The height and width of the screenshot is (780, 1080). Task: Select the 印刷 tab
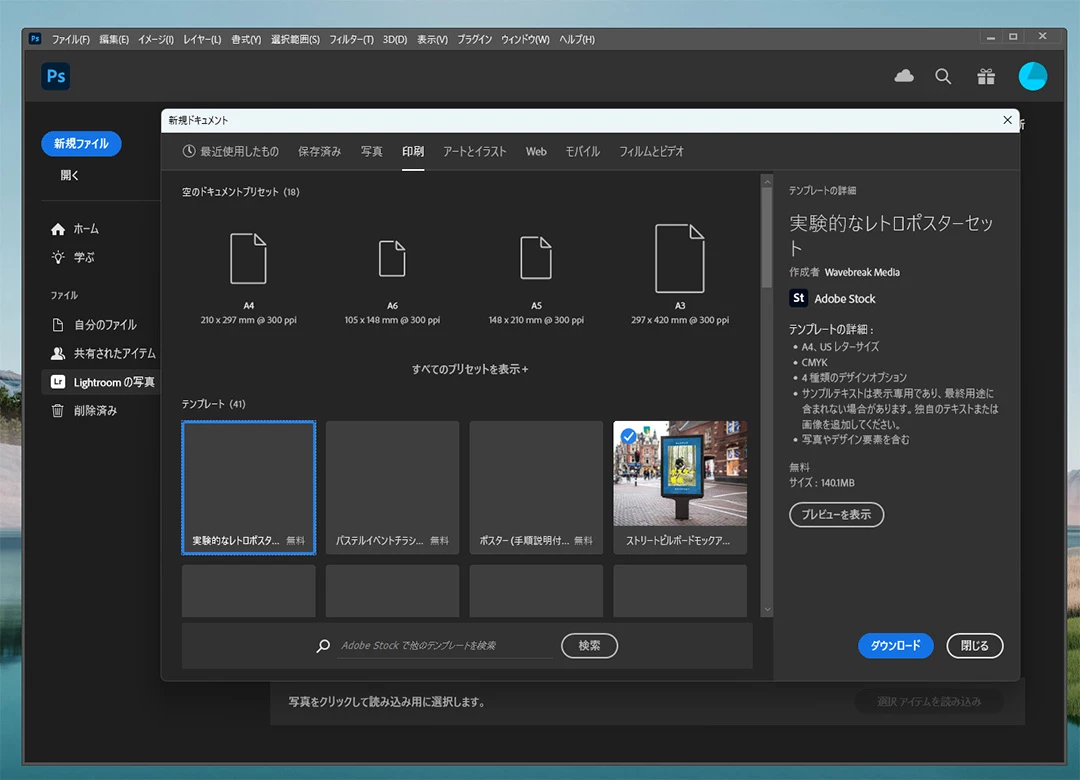pos(413,152)
